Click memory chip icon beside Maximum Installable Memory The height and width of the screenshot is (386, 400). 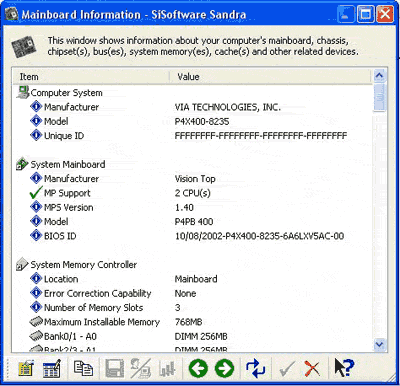36,322
